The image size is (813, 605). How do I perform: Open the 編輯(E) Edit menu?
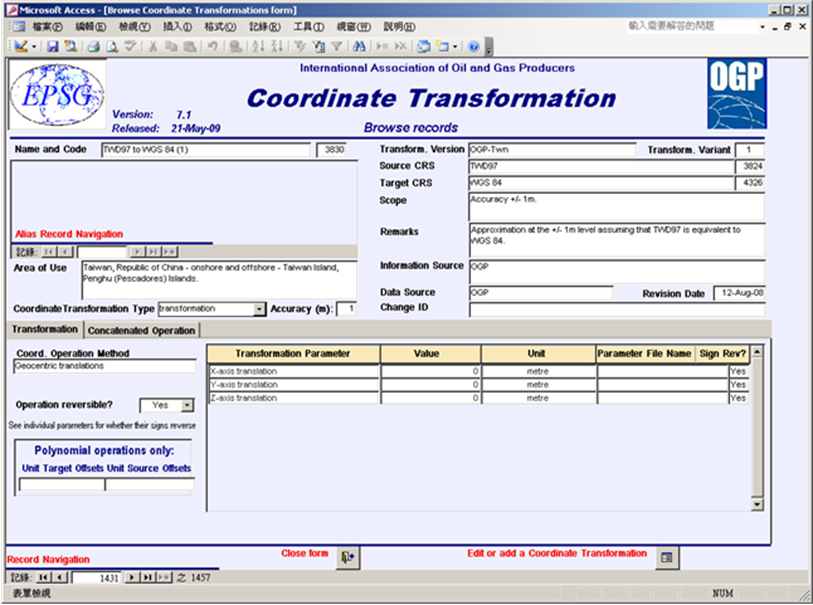click(x=91, y=26)
